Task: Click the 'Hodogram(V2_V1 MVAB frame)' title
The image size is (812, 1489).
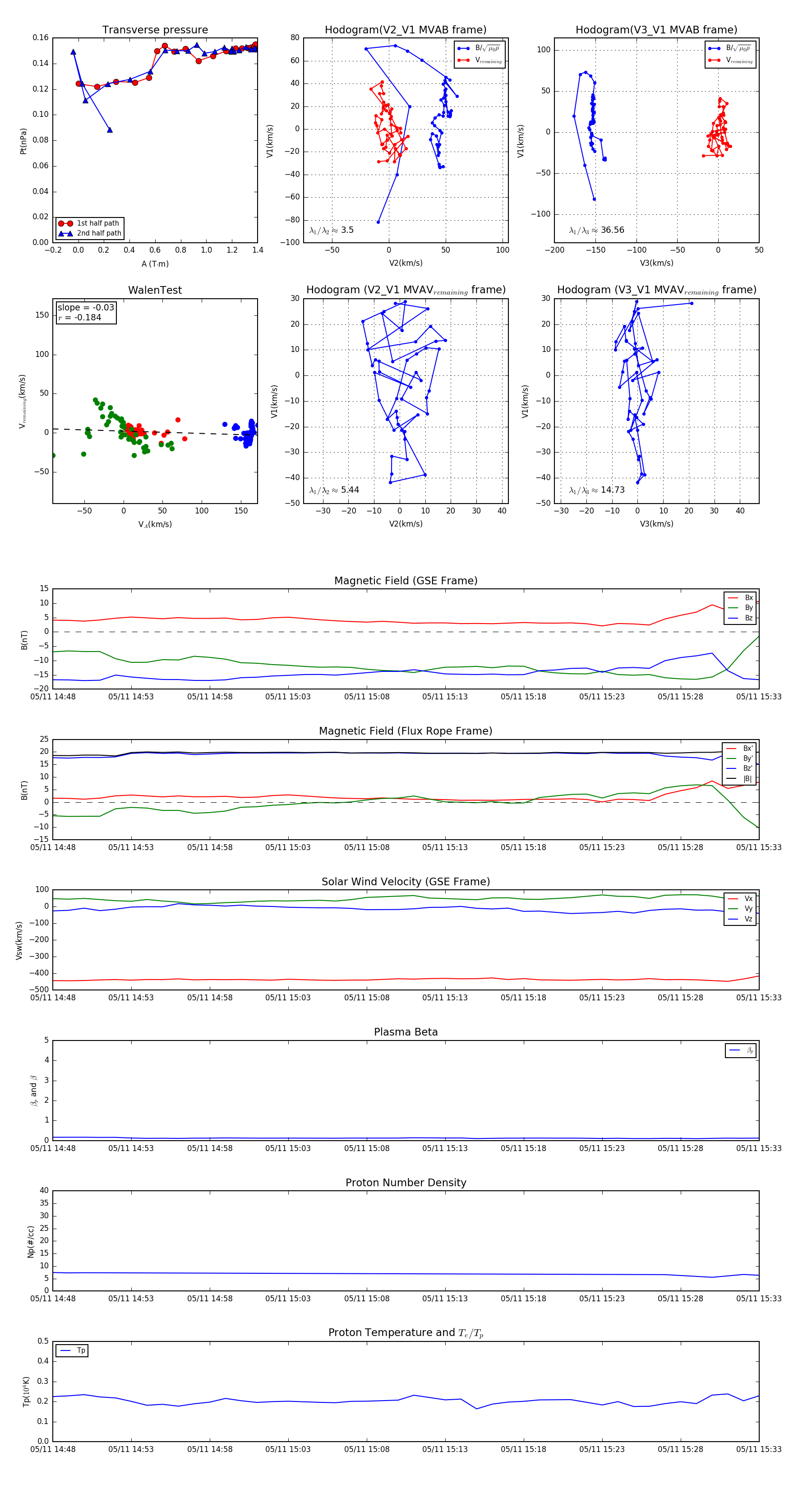Action: click(x=406, y=30)
